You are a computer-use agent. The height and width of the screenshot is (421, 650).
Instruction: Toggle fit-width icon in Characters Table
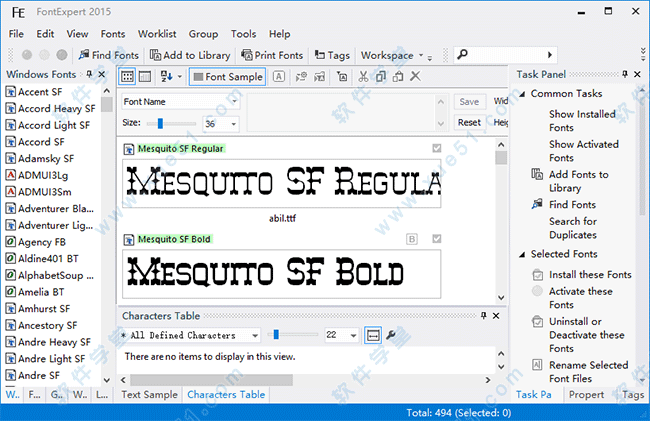(x=373, y=335)
